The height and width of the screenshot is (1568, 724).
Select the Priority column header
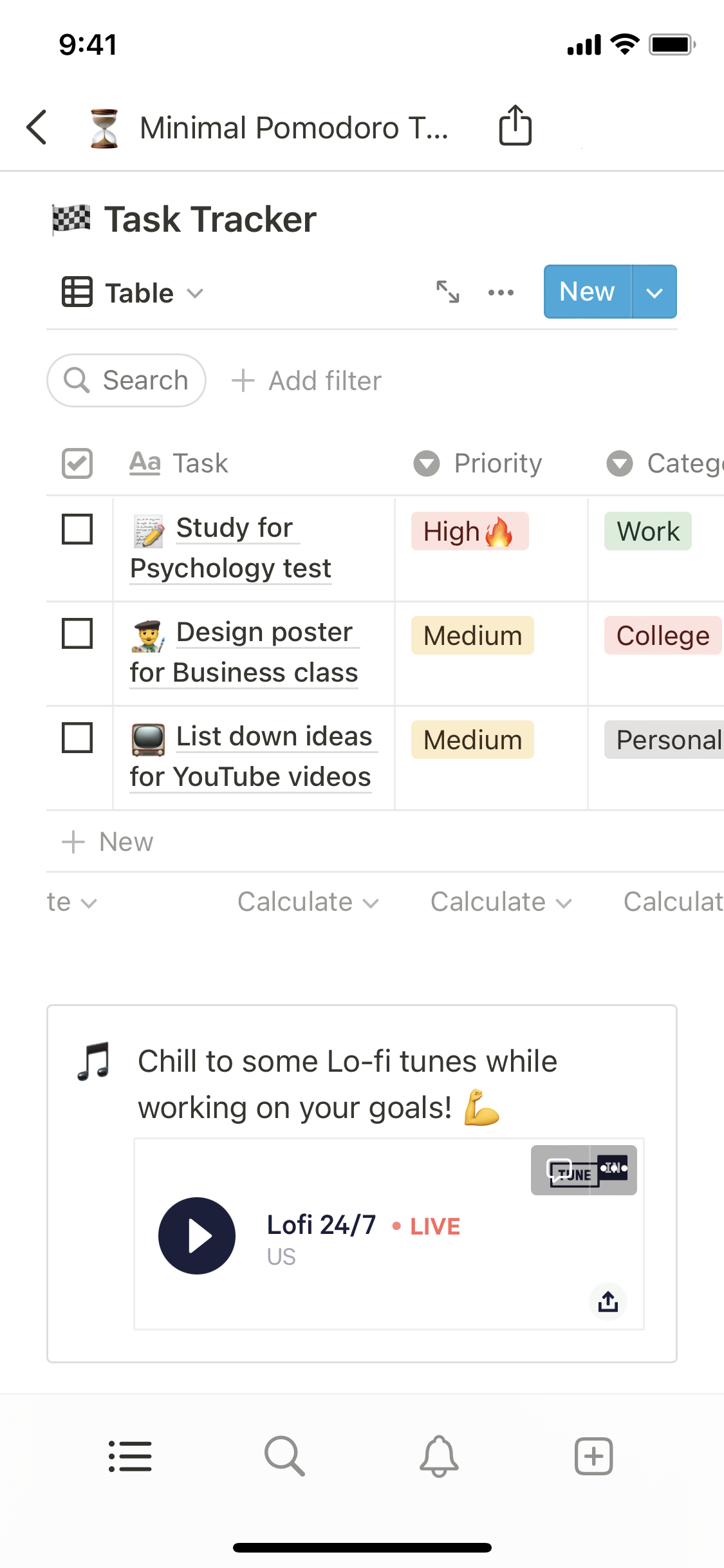478,463
